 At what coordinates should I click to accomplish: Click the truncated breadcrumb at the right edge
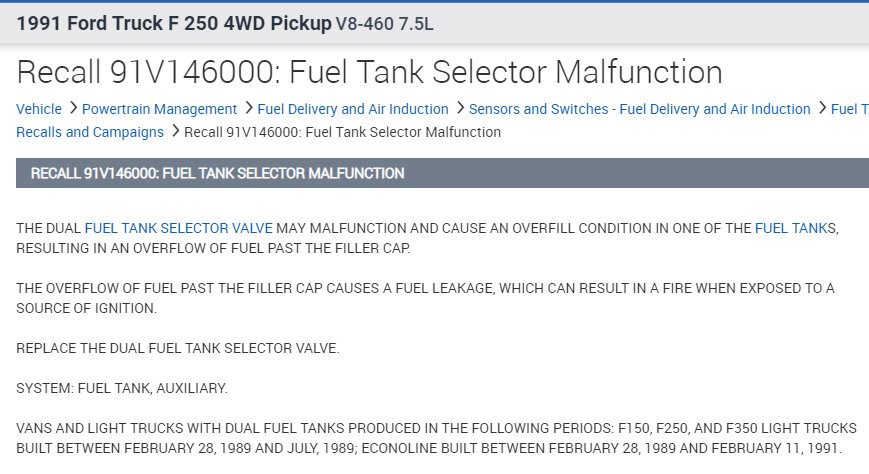849,109
